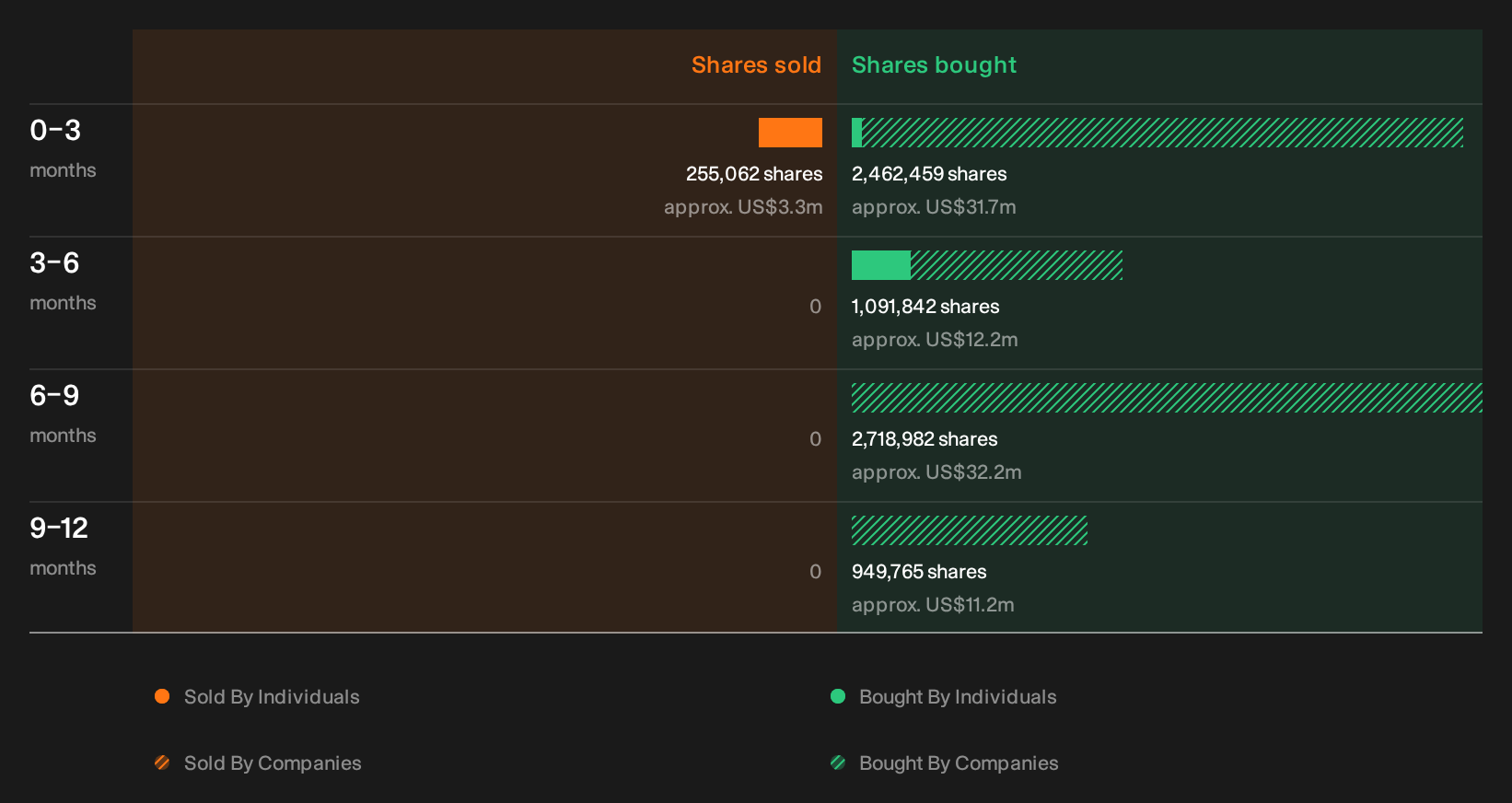Click the zero sold value for 9-12 months
Screen dimensions: 1512x803
815,572
